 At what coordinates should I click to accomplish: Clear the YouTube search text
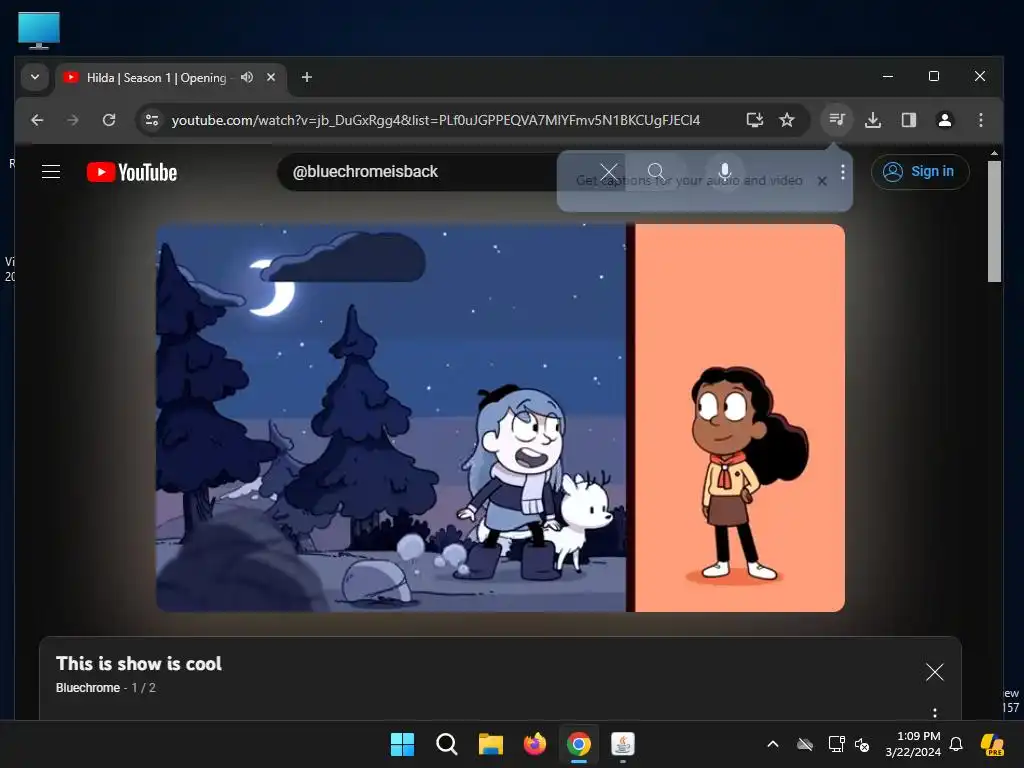click(x=609, y=172)
